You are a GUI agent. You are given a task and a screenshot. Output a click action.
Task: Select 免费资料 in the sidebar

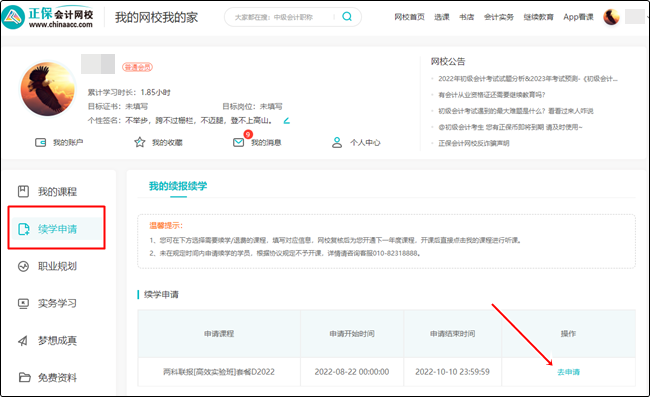click(57, 378)
